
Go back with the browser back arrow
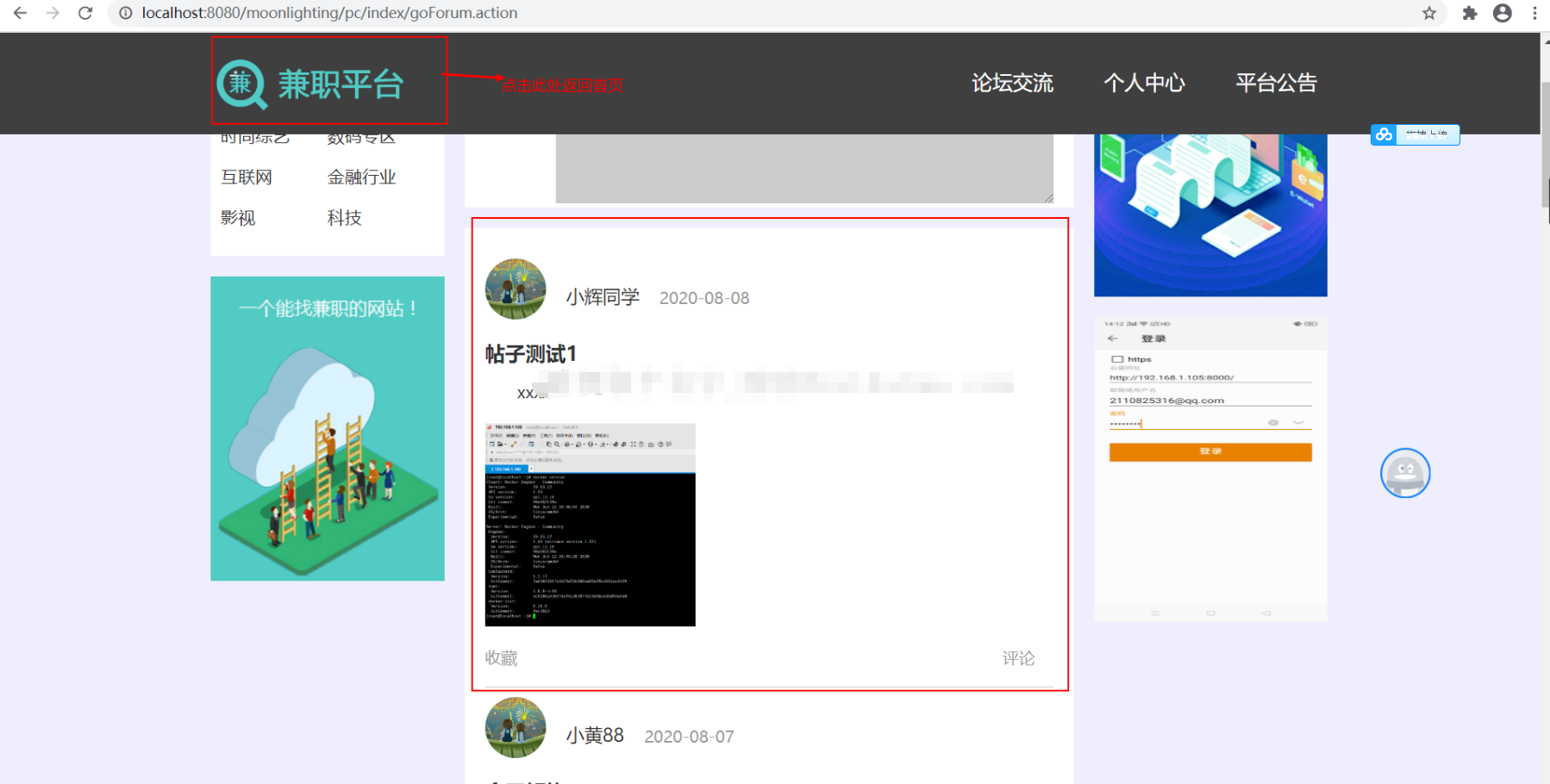[20, 13]
